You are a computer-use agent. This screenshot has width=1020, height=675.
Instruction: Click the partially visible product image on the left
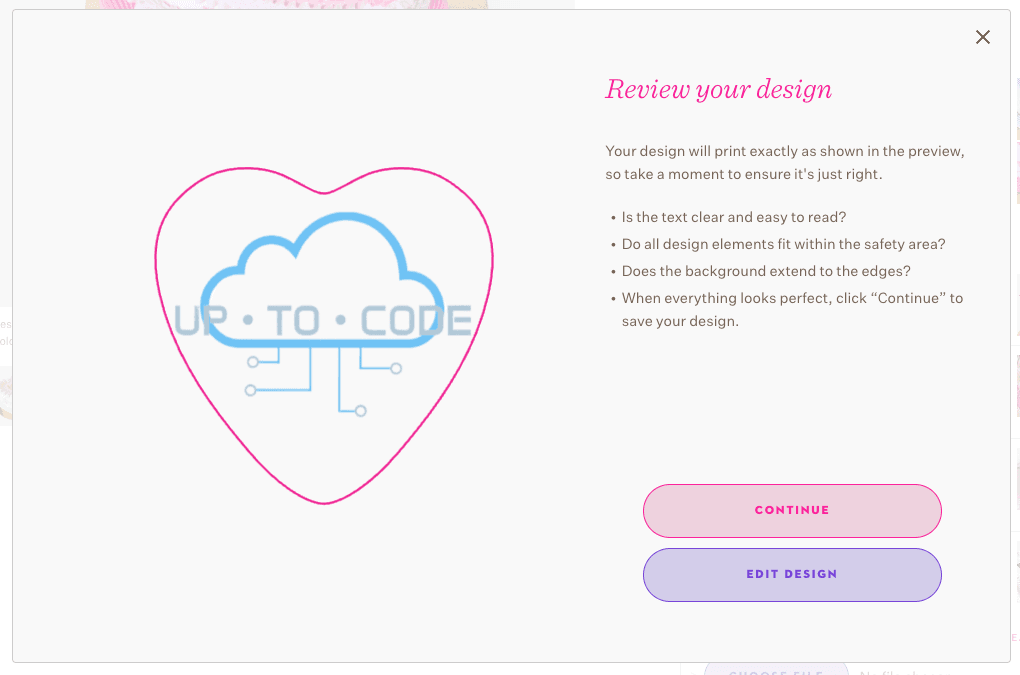click(x=5, y=390)
